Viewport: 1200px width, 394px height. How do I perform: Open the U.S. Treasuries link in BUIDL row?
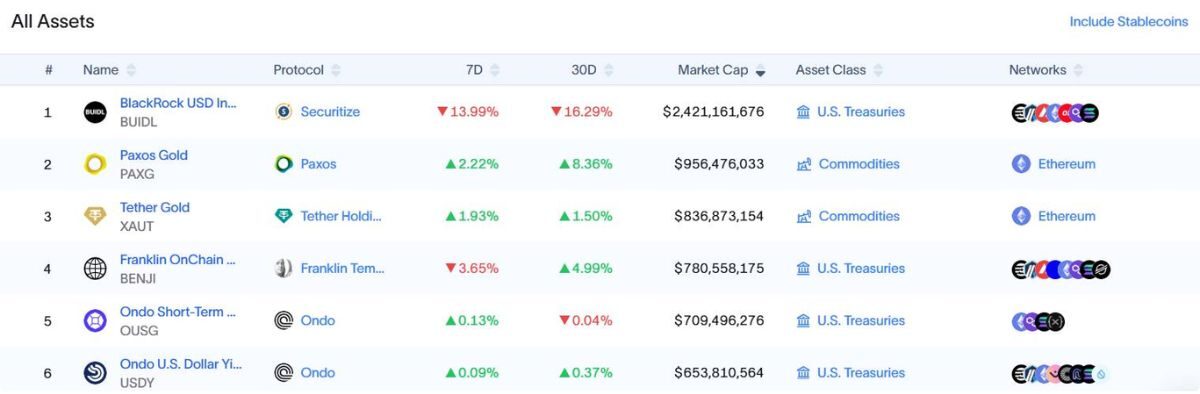click(861, 112)
